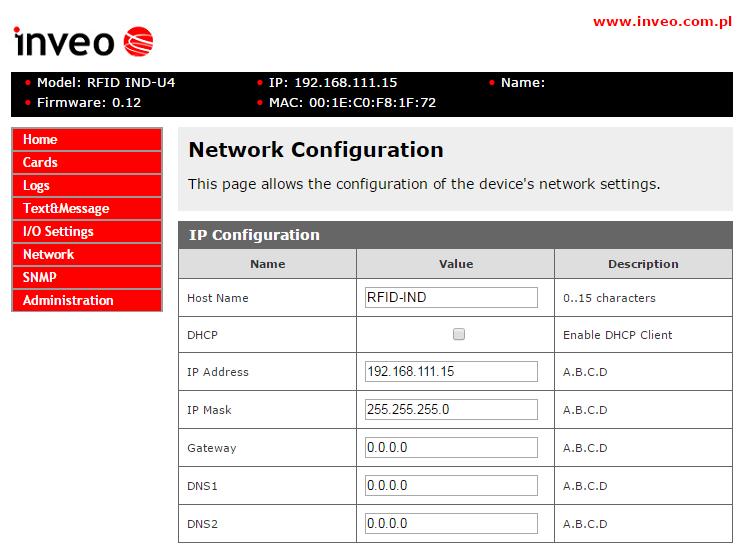Click the 'Host Name' row label
Image resolution: width=747 pixels, height=546 pixels.
coord(218,298)
